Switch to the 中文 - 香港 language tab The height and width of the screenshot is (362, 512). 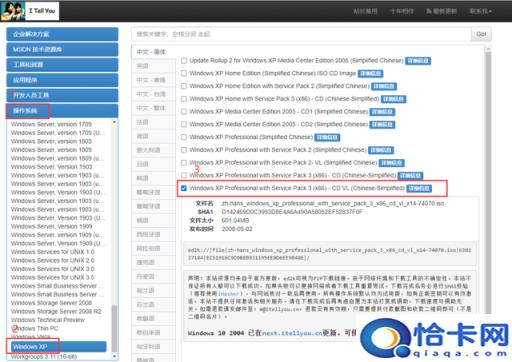153,80
